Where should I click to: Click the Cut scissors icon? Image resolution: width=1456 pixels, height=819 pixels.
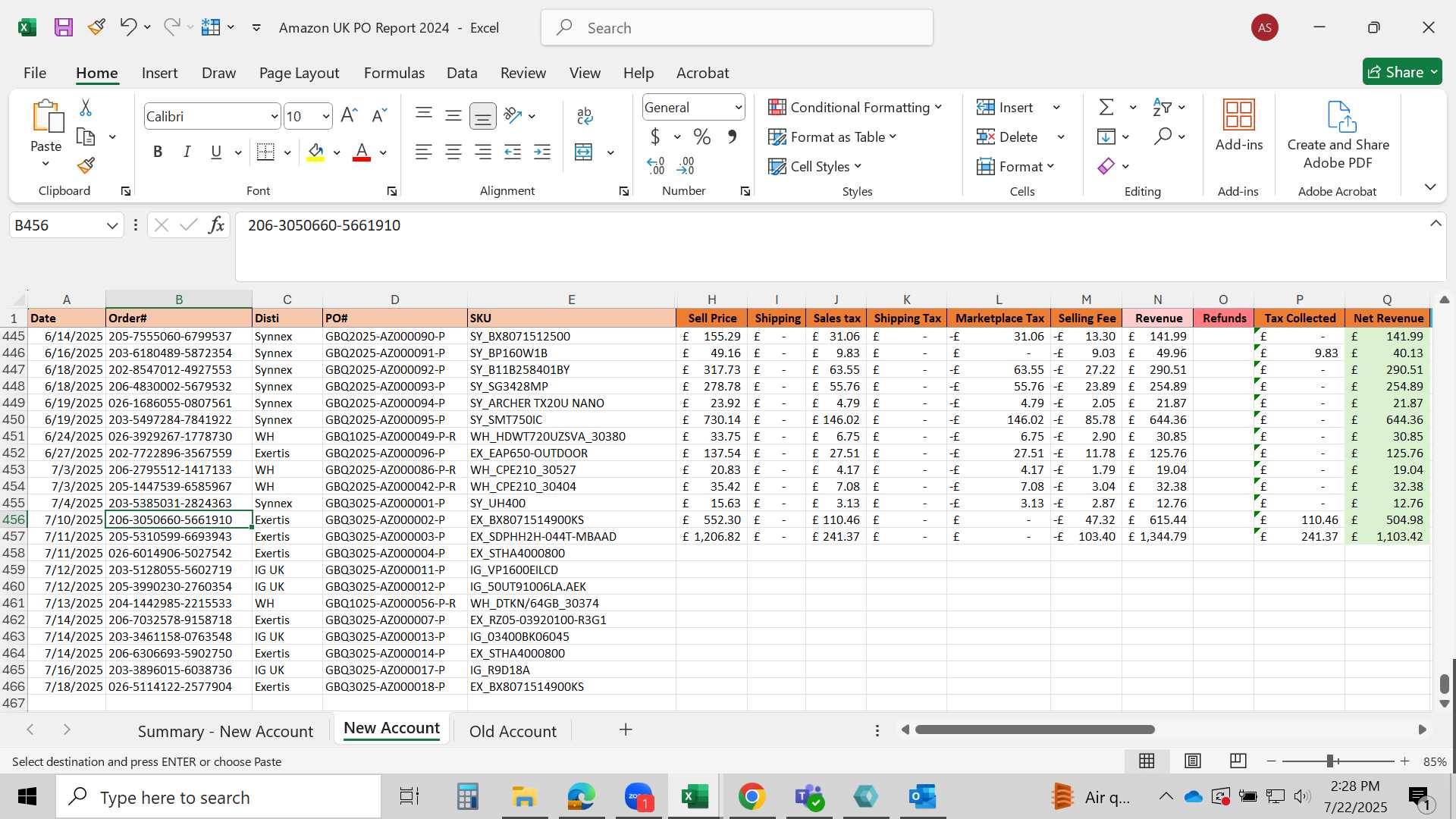click(86, 108)
